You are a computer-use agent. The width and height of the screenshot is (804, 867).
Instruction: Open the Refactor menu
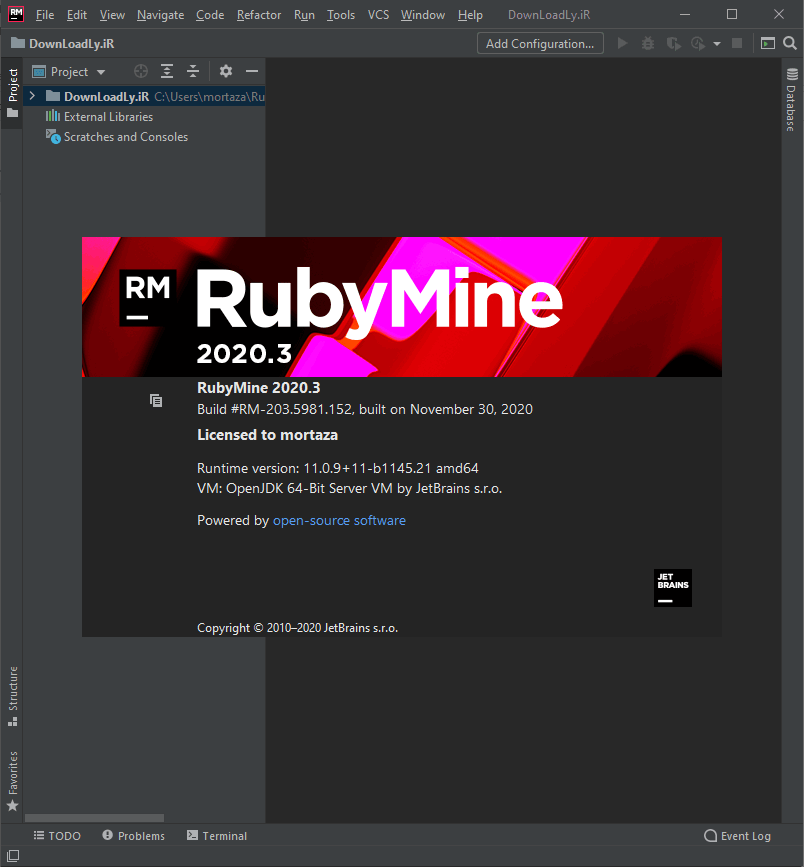click(259, 15)
